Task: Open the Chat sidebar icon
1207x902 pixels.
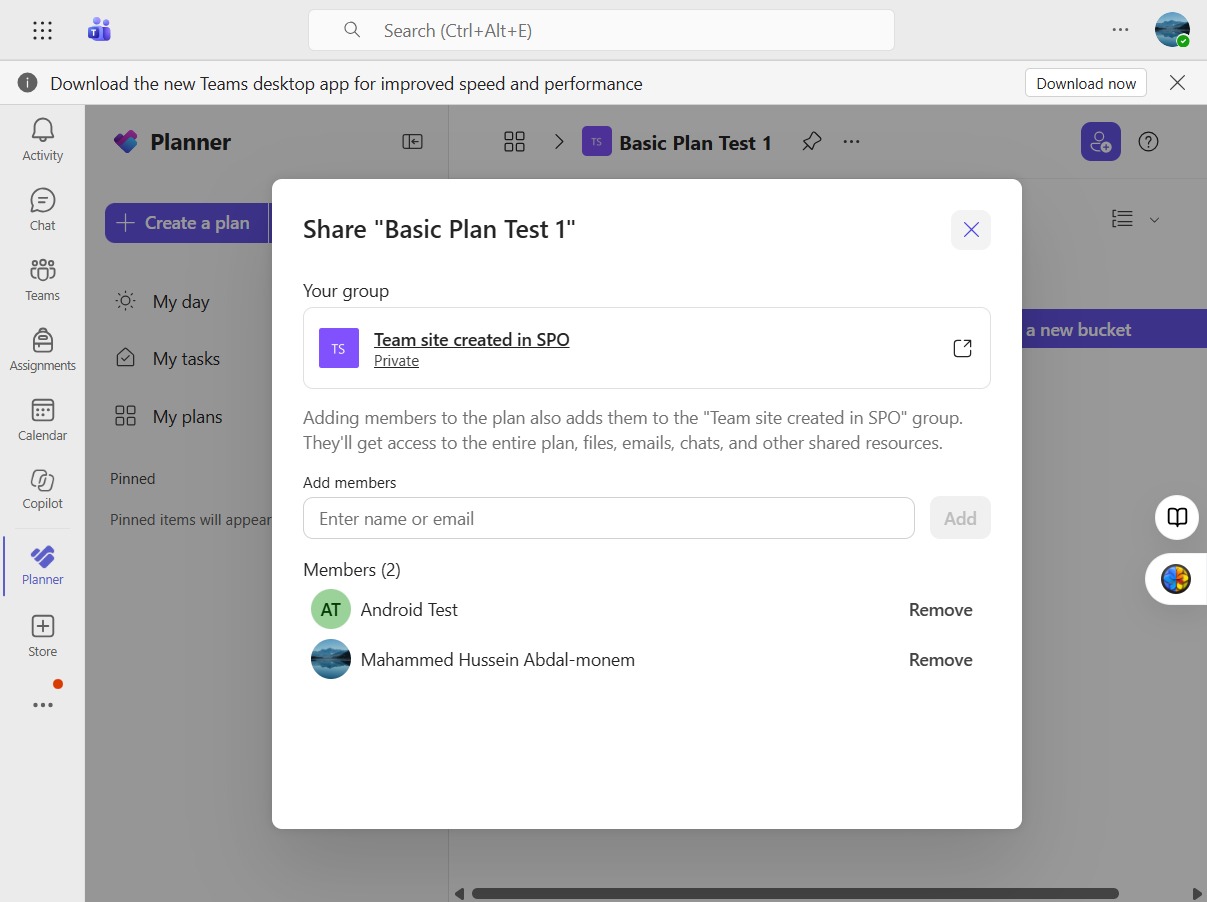Action: pyautogui.click(x=42, y=209)
